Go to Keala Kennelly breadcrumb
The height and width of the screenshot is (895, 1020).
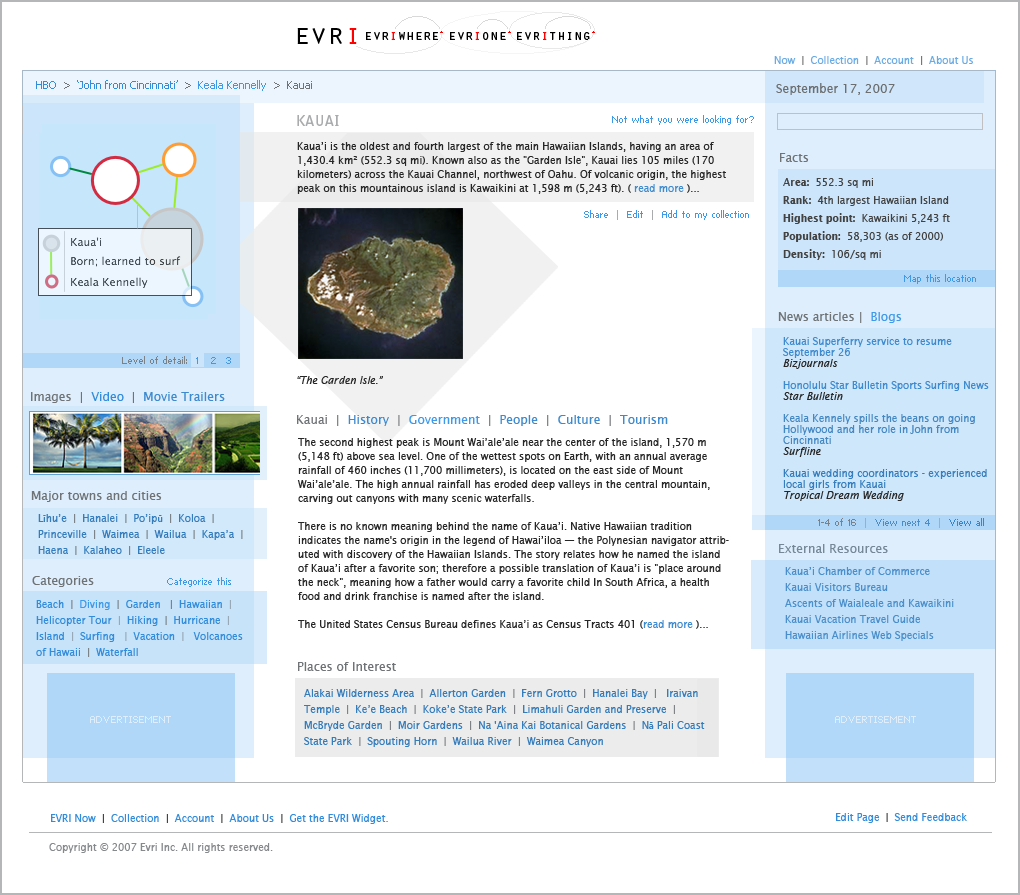click(232, 85)
